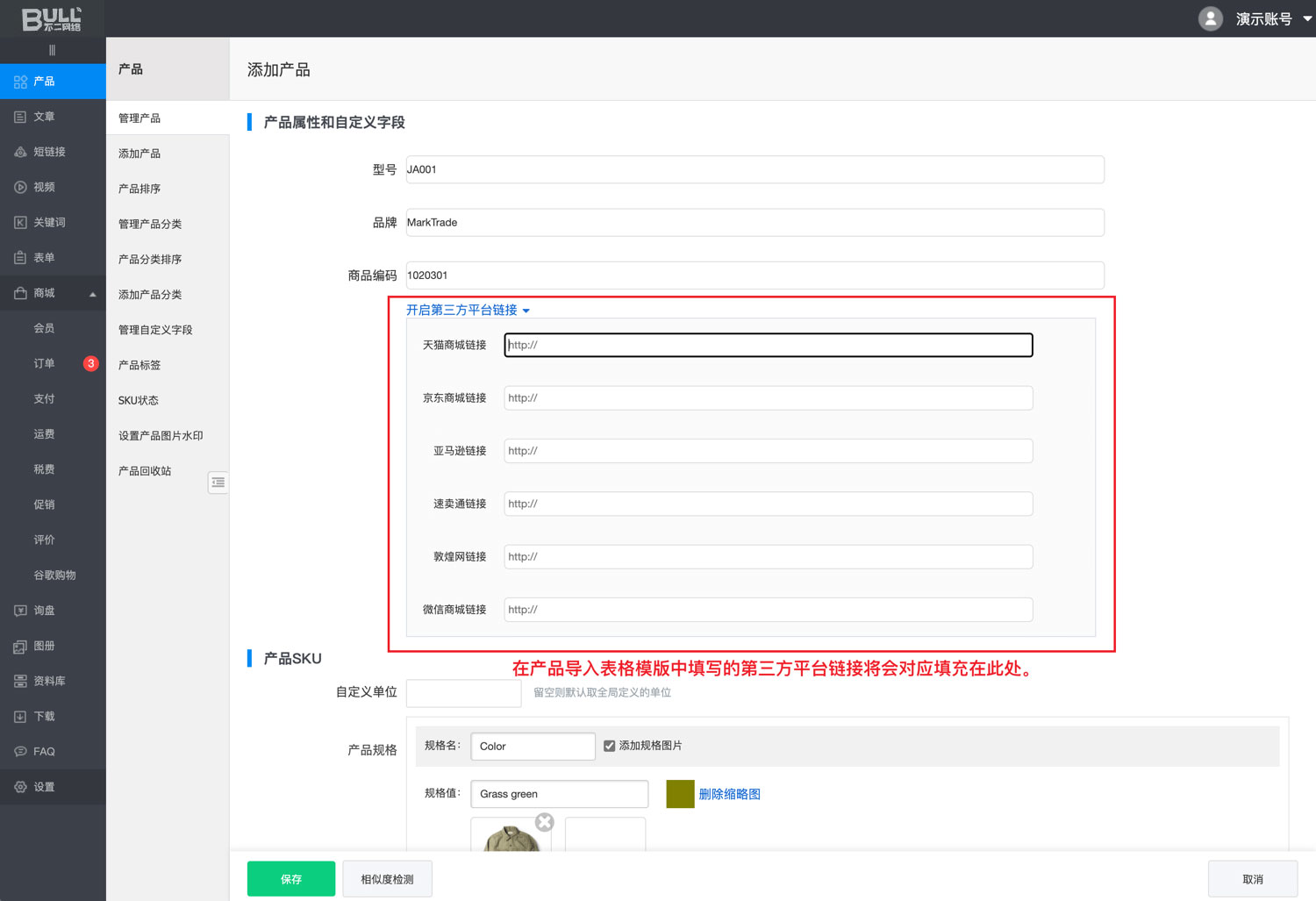Image resolution: width=1316 pixels, height=901 pixels.
Task: Collapse the 开启第三方平台链接 section
Action: click(x=526, y=311)
